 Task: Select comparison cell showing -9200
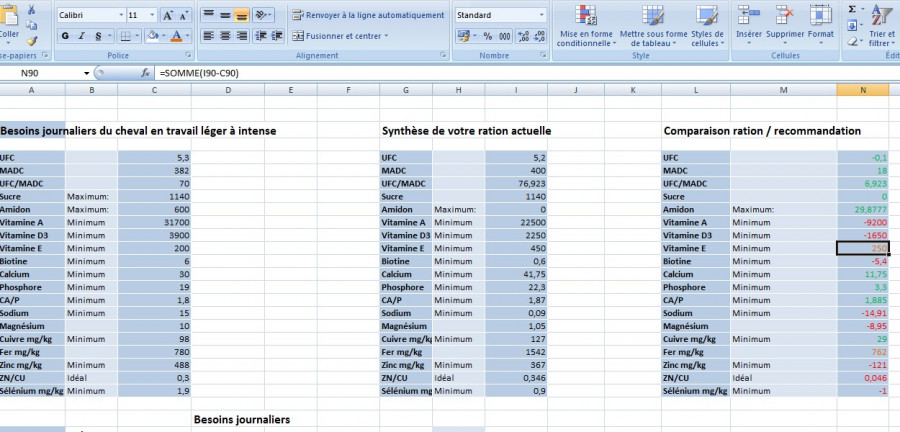(863, 223)
